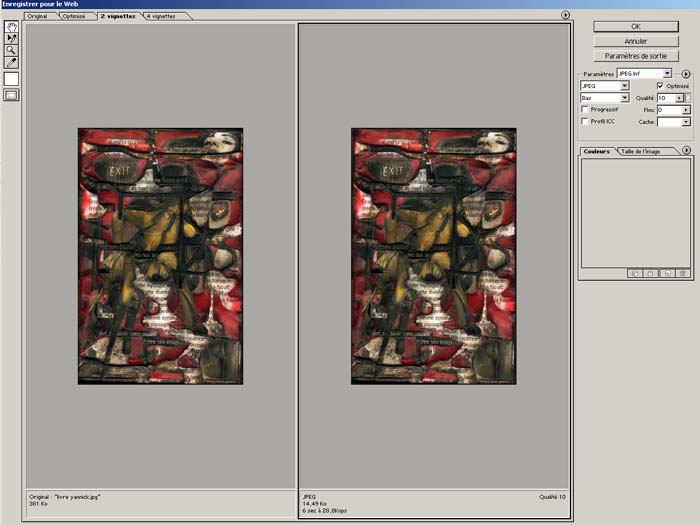
Task: Select the Zoom tool
Action: point(12,50)
